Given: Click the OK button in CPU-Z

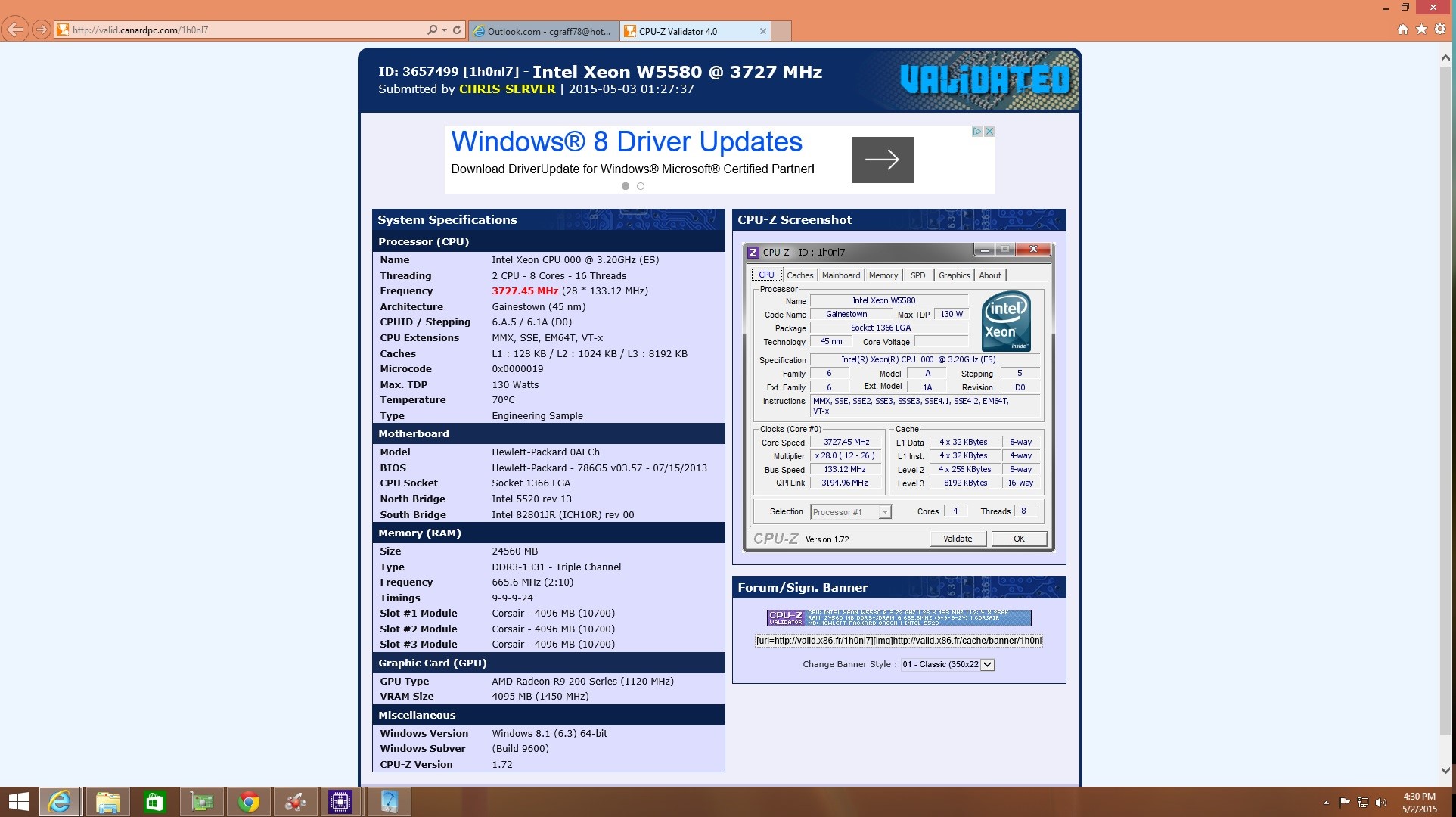Looking at the screenshot, I should click(x=1019, y=539).
